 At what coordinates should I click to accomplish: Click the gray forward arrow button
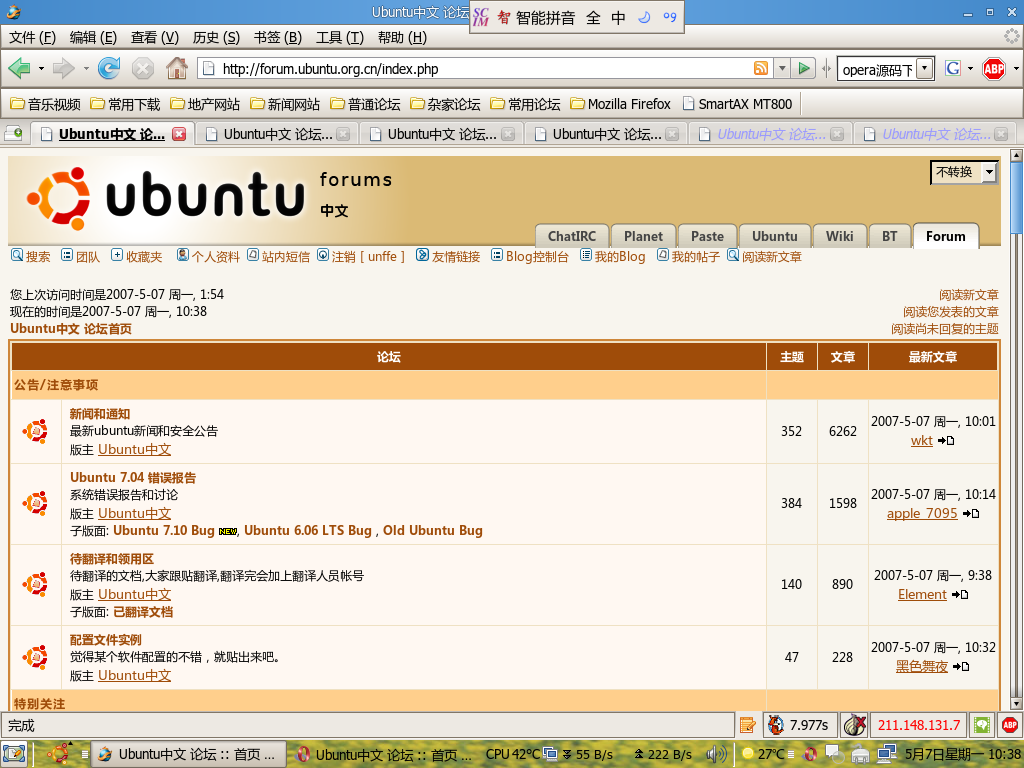click(63, 68)
